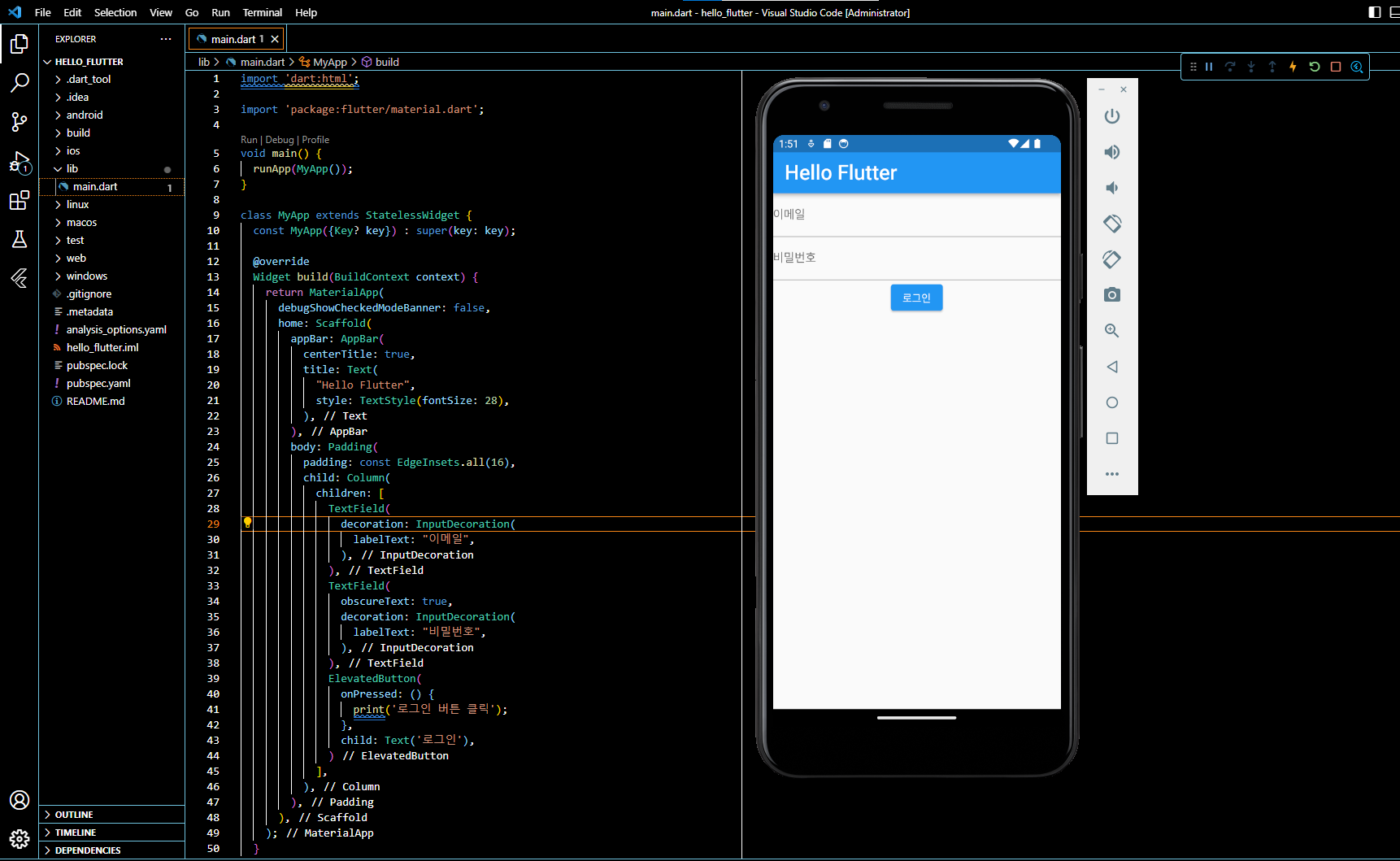1400x861 pixels.
Task: Open the File menu
Action: [x=43, y=12]
